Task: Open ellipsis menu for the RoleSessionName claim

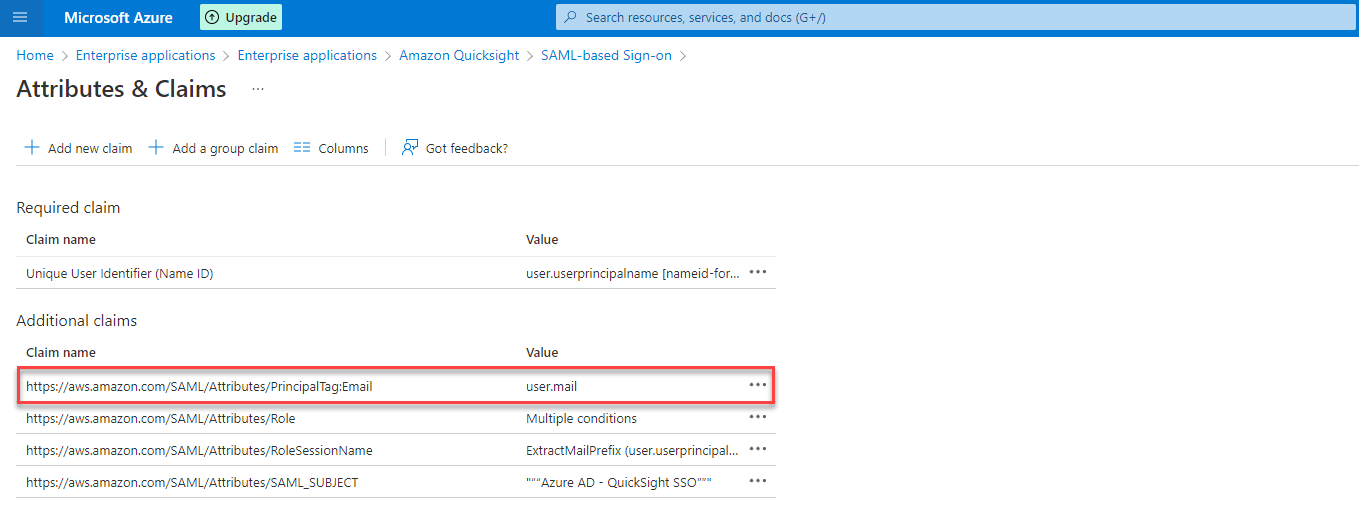Action: 758,449
